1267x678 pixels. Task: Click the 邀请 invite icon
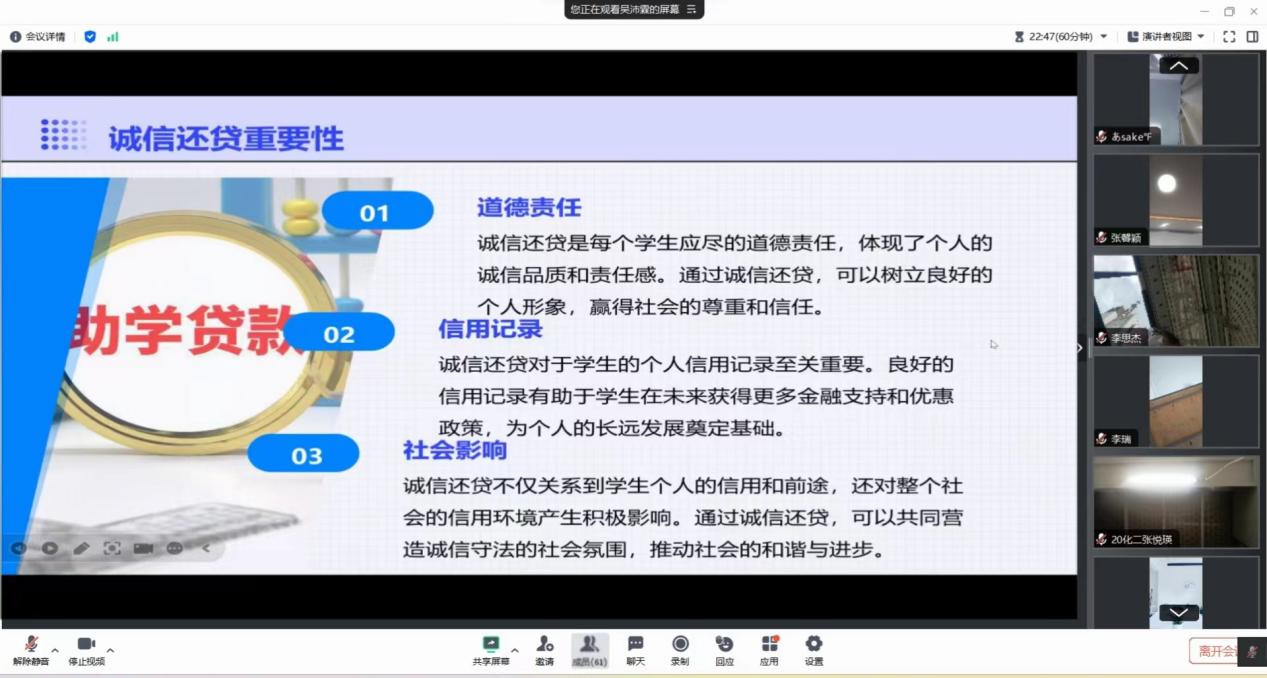pos(544,649)
